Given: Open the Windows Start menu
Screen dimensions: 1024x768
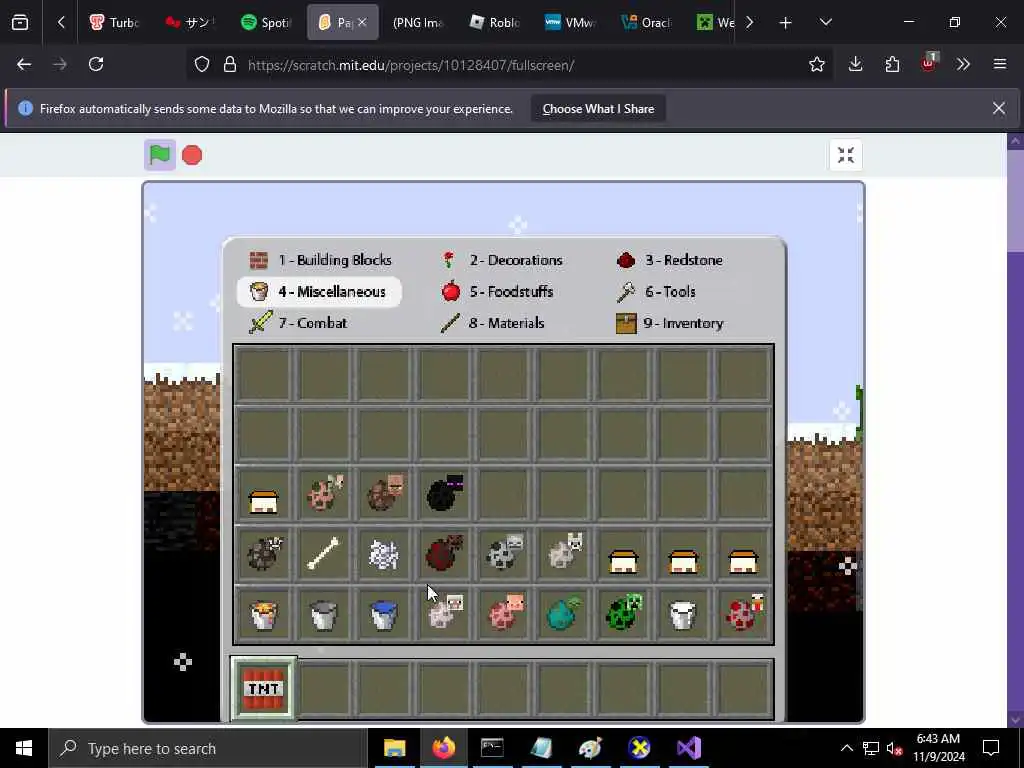Looking at the screenshot, I should click(x=24, y=748).
